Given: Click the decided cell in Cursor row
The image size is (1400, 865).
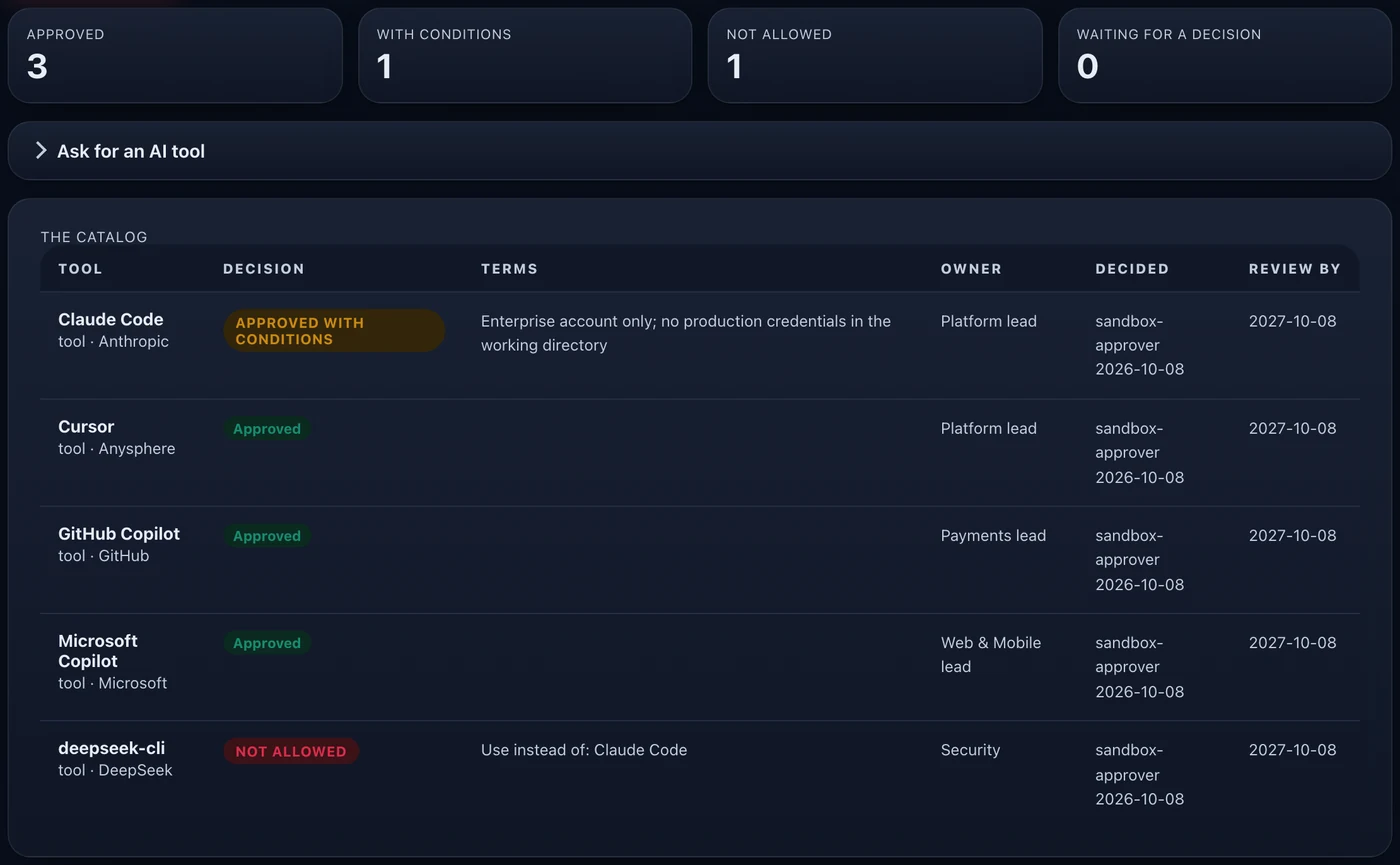Looking at the screenshot, I should (x=1139, y=452).
